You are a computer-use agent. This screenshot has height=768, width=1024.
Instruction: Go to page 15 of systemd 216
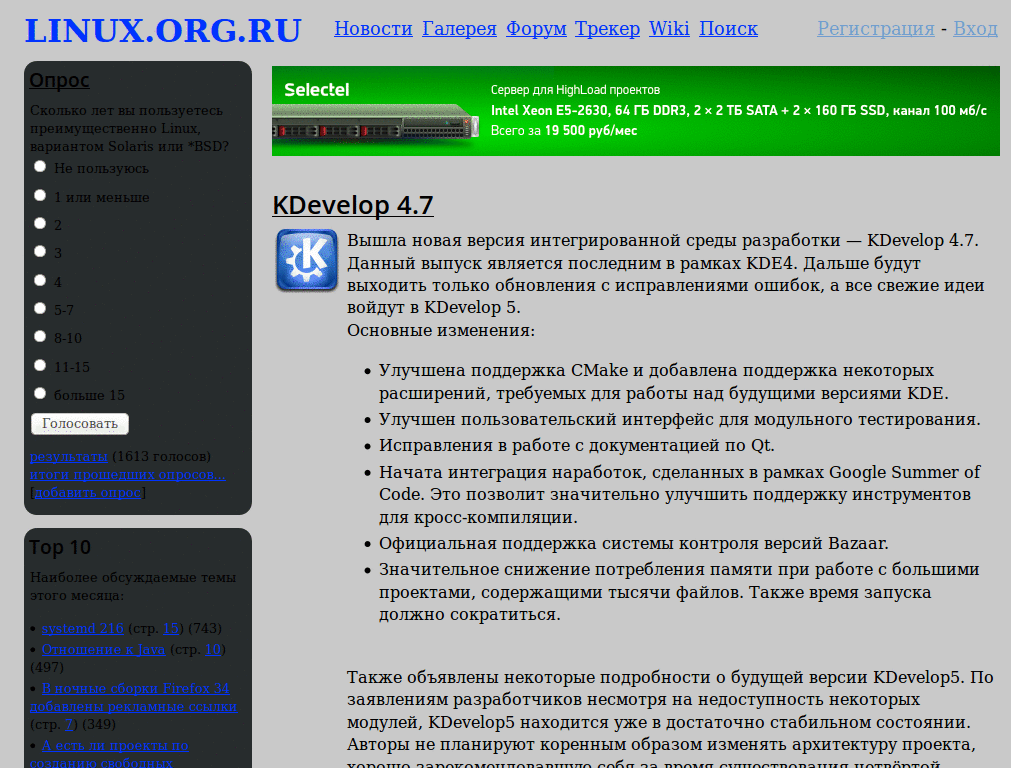tap(170, 628)
